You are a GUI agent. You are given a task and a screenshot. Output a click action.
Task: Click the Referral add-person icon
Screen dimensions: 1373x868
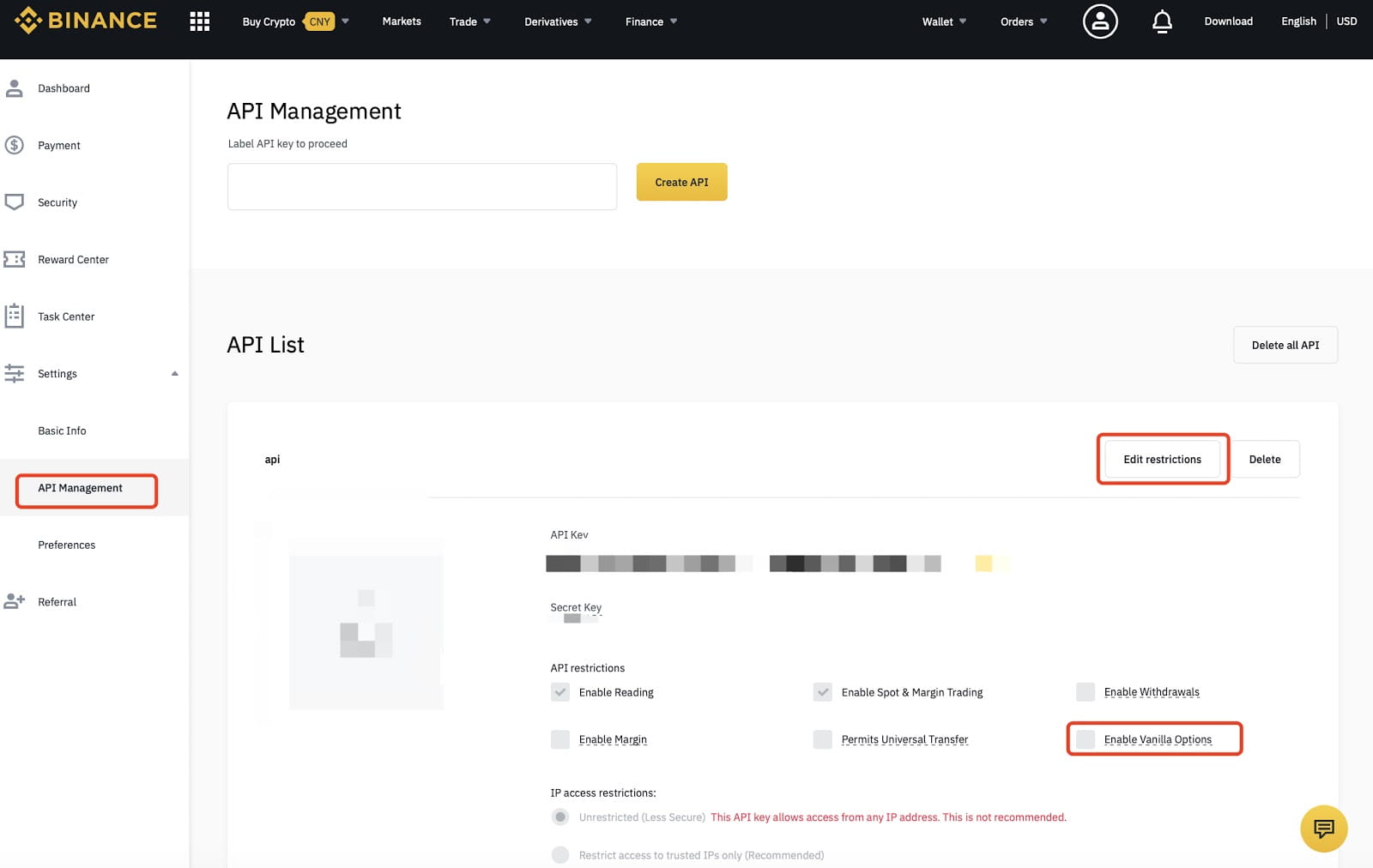[14, 601]
